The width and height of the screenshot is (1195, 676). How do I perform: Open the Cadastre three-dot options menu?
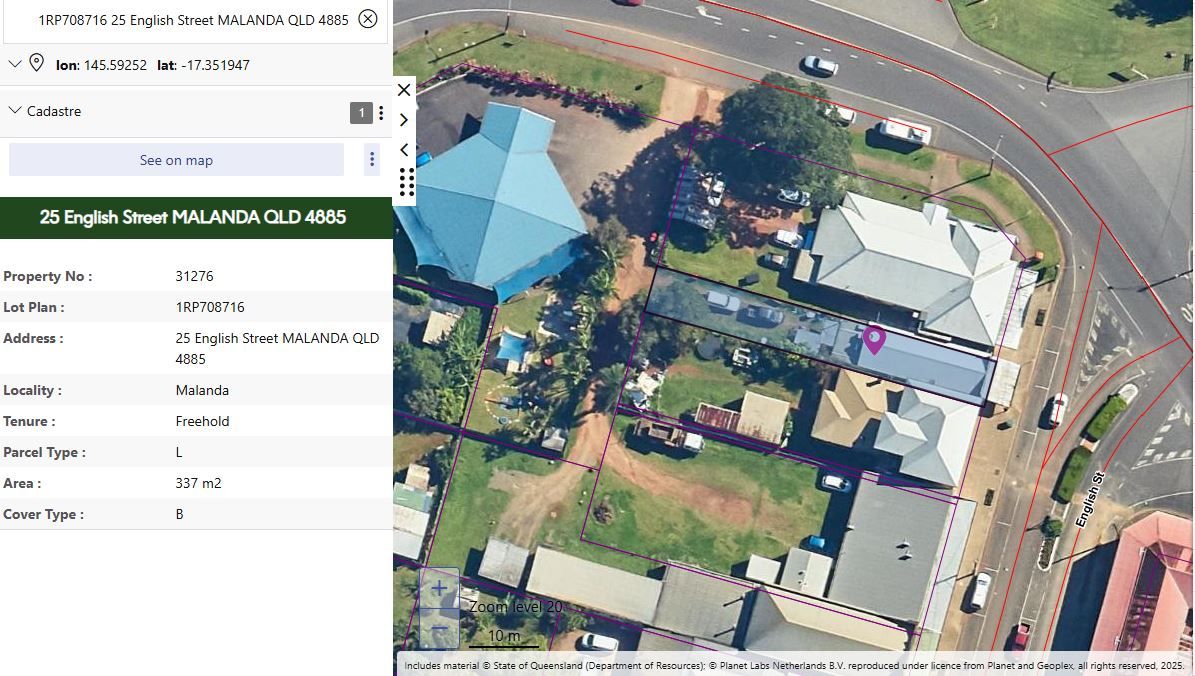point(381,113)
